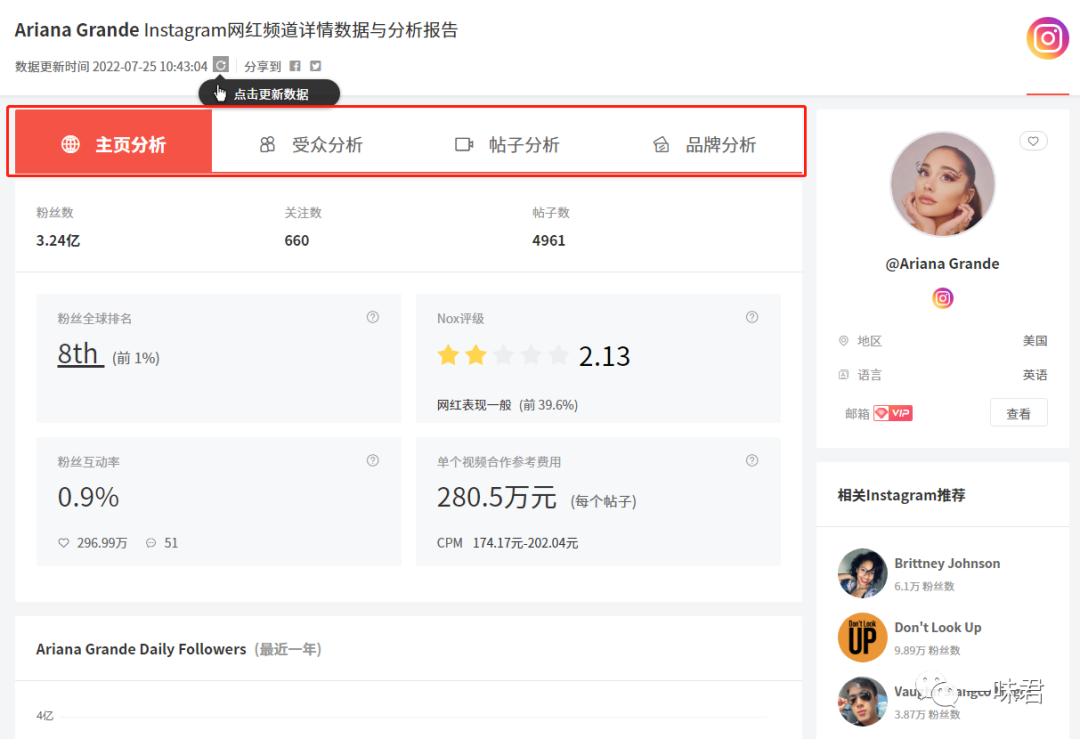The width and height of the screenshot is (1080, 739).
Task: Switch to the 品牌分析 tab
Action: (704, 145)
